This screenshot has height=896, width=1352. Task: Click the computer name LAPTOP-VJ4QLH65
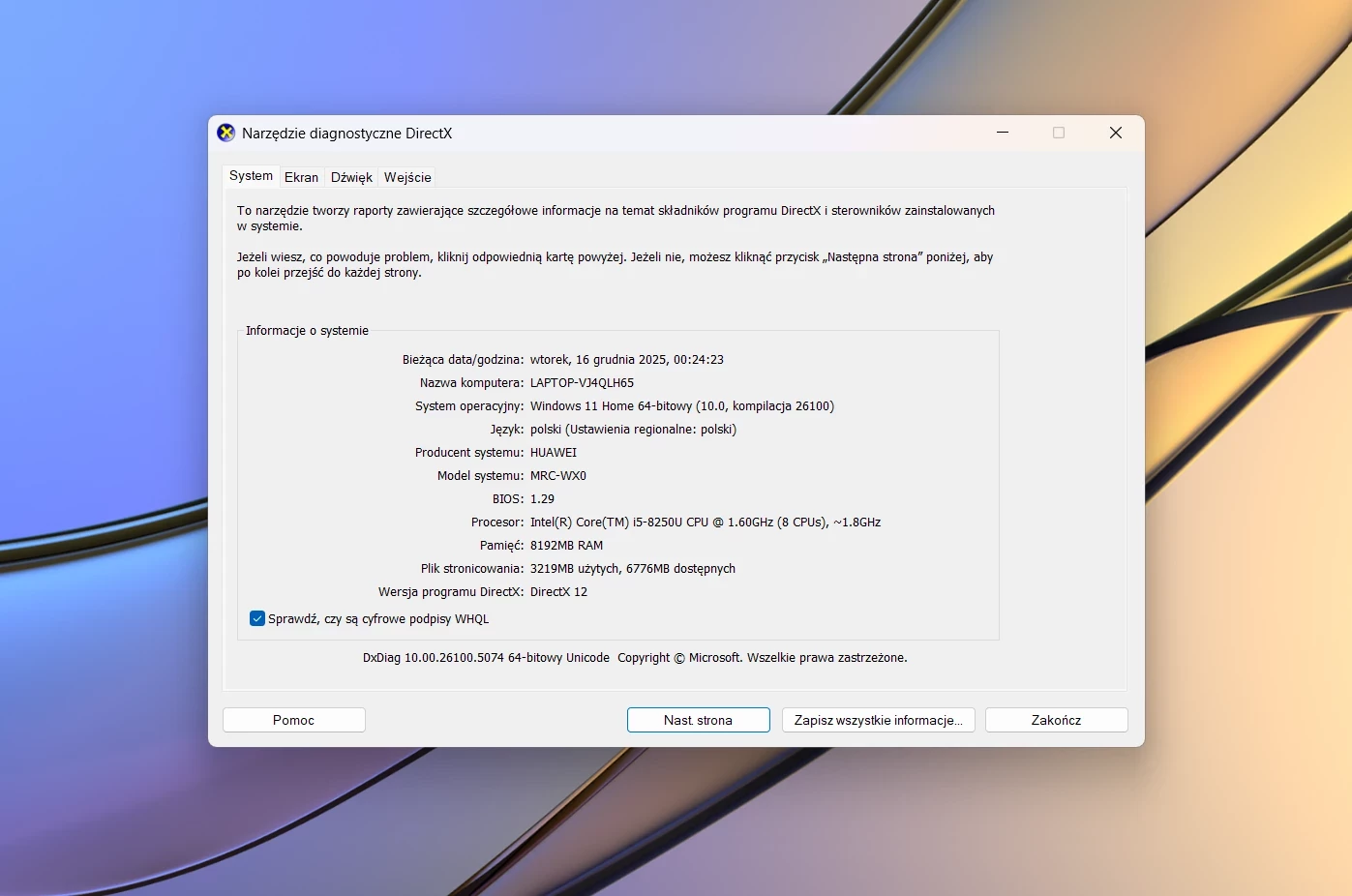point(582,383)
